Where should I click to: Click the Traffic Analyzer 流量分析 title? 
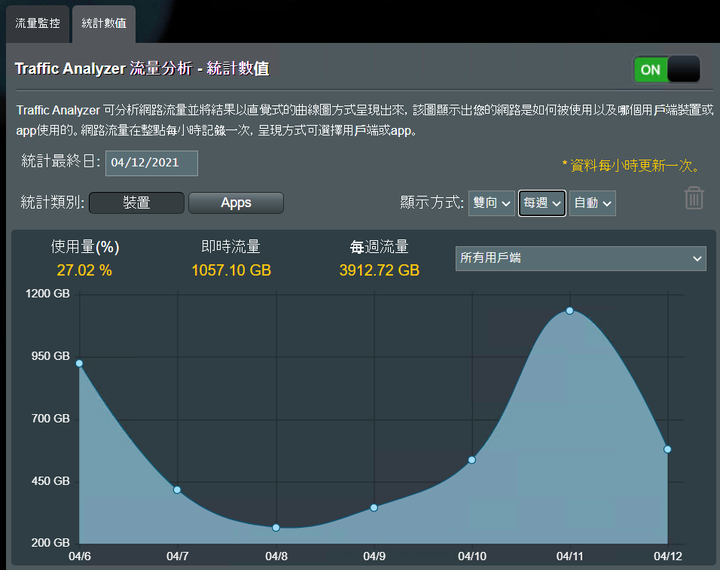coord(142,69)
